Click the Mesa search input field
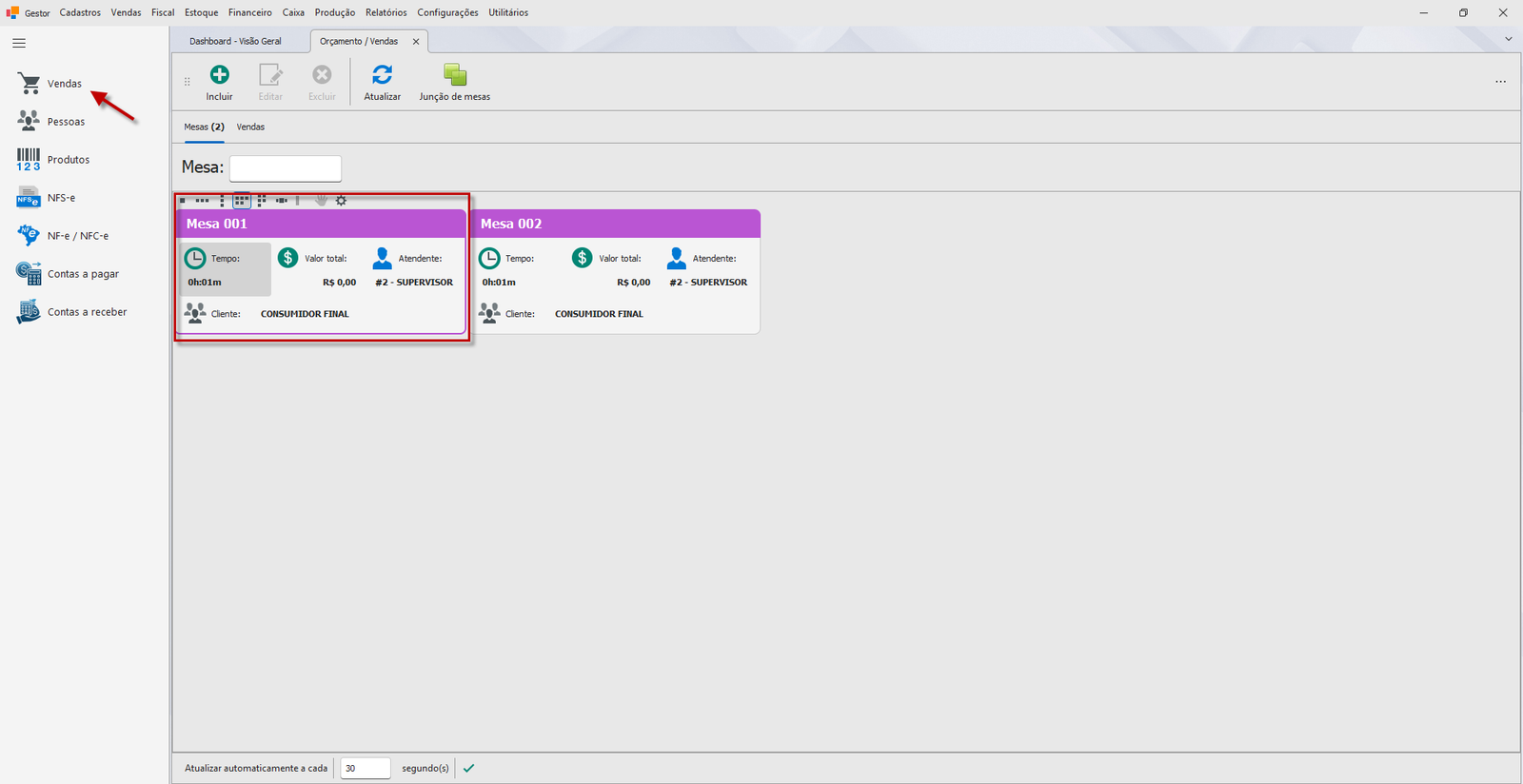Viewport: 1523px width, 784px height. pos(286,168)
